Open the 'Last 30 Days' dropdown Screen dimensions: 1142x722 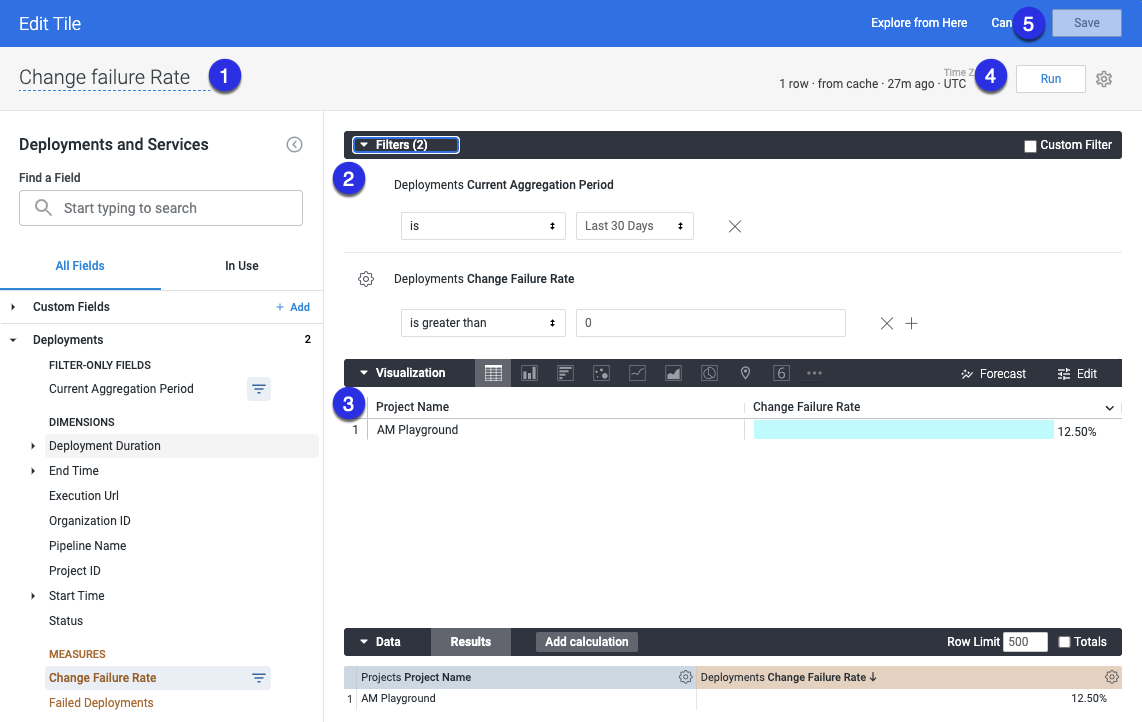[x=634, y=226]
